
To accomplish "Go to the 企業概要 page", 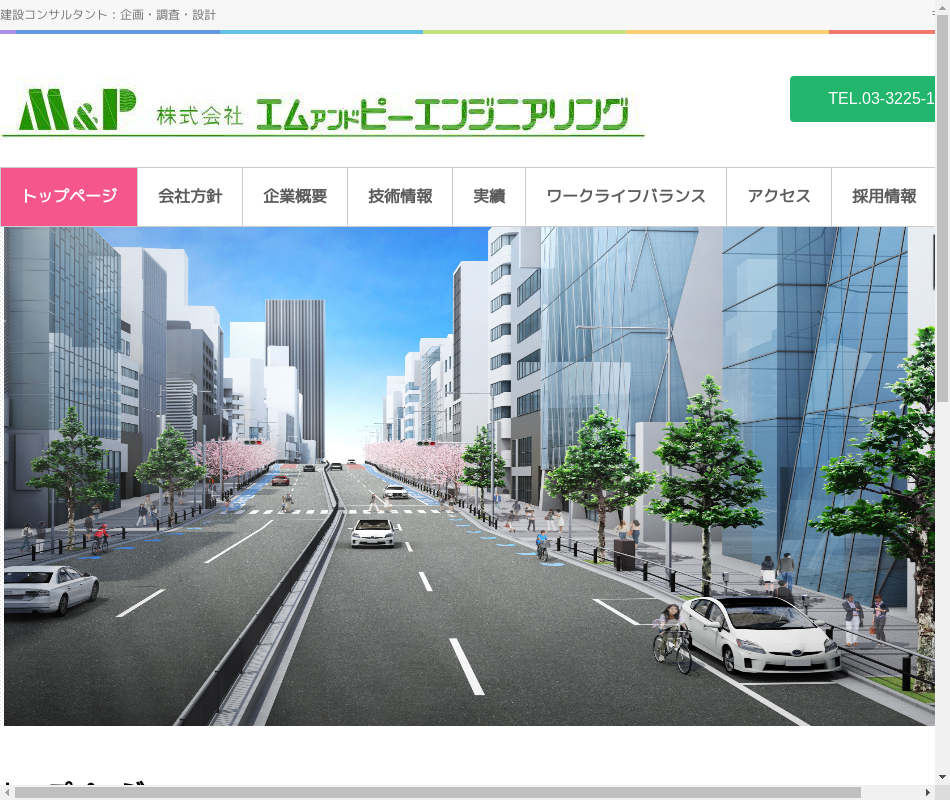I will pos(295,197).
